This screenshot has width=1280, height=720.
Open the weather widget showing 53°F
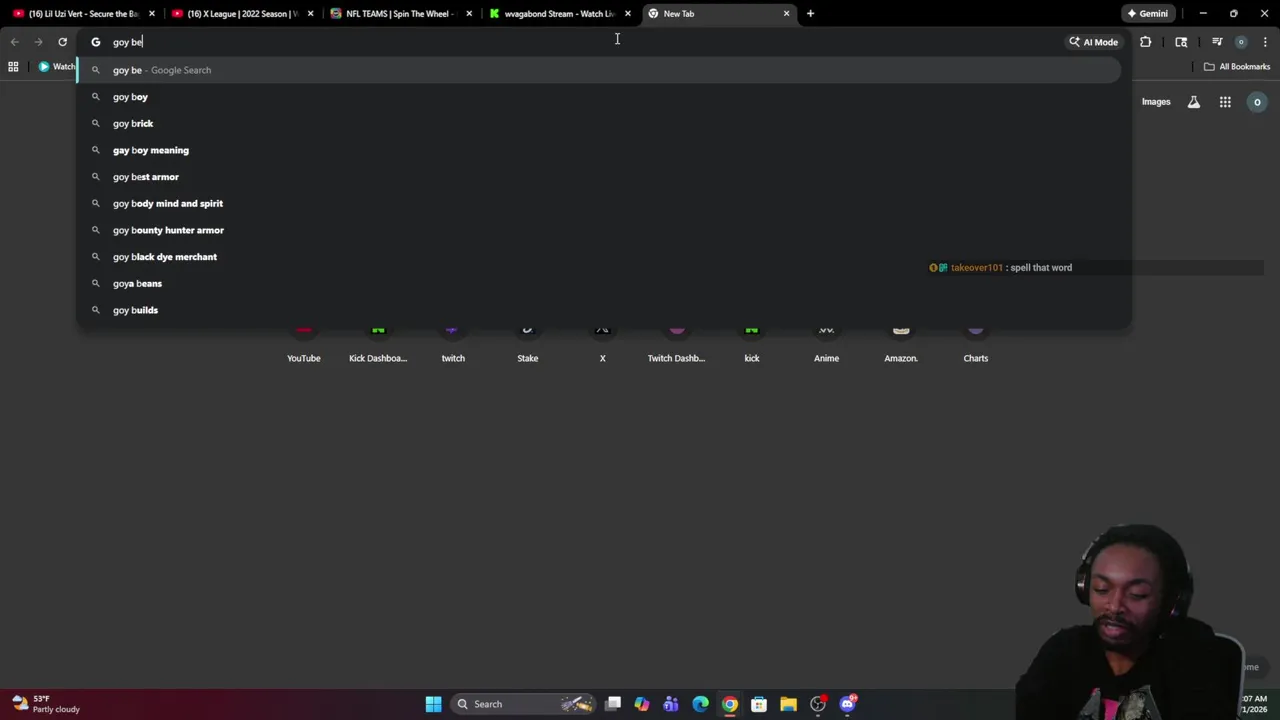(45, 704)
